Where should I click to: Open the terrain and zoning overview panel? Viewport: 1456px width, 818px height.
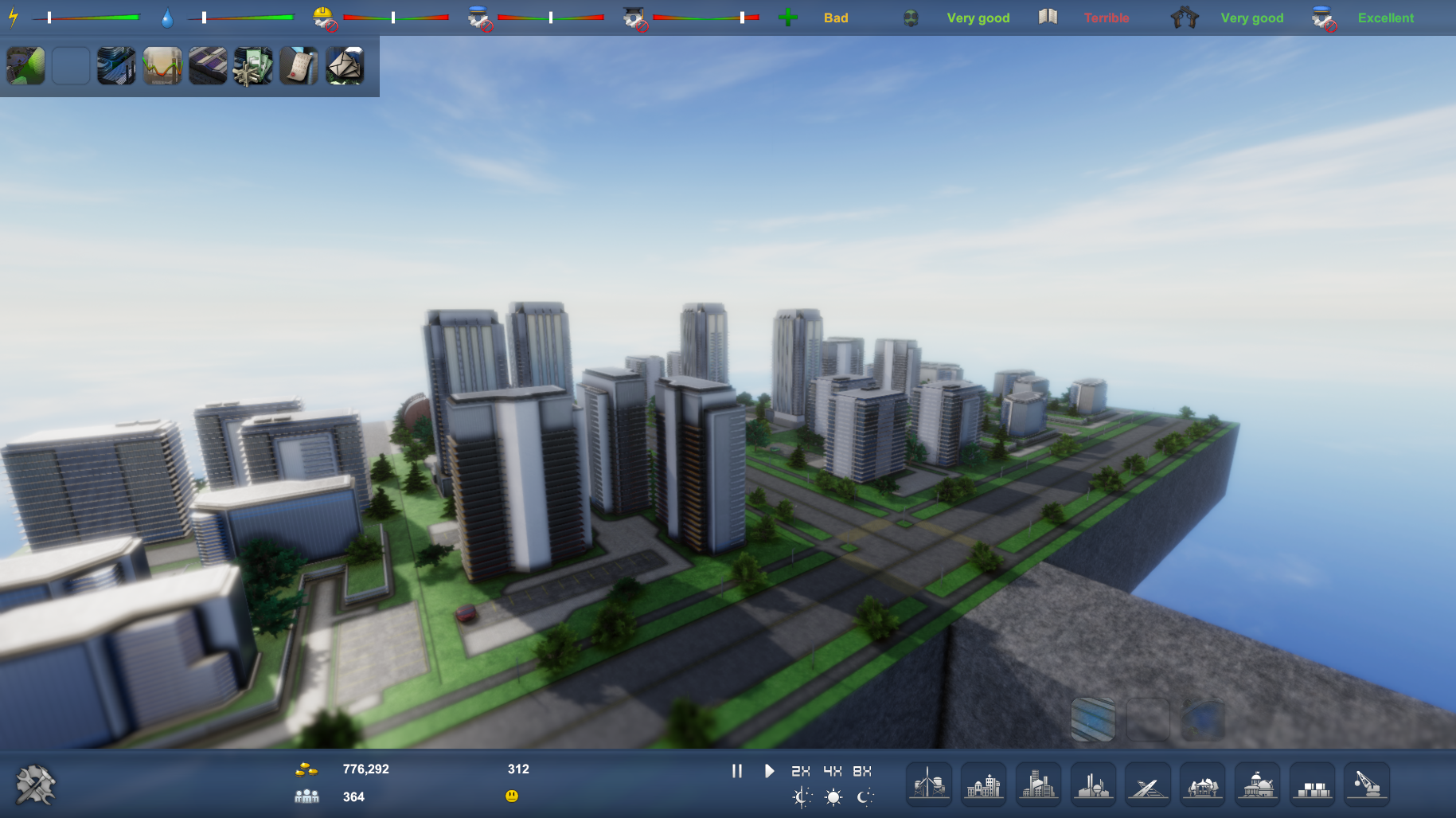(25, 66)
